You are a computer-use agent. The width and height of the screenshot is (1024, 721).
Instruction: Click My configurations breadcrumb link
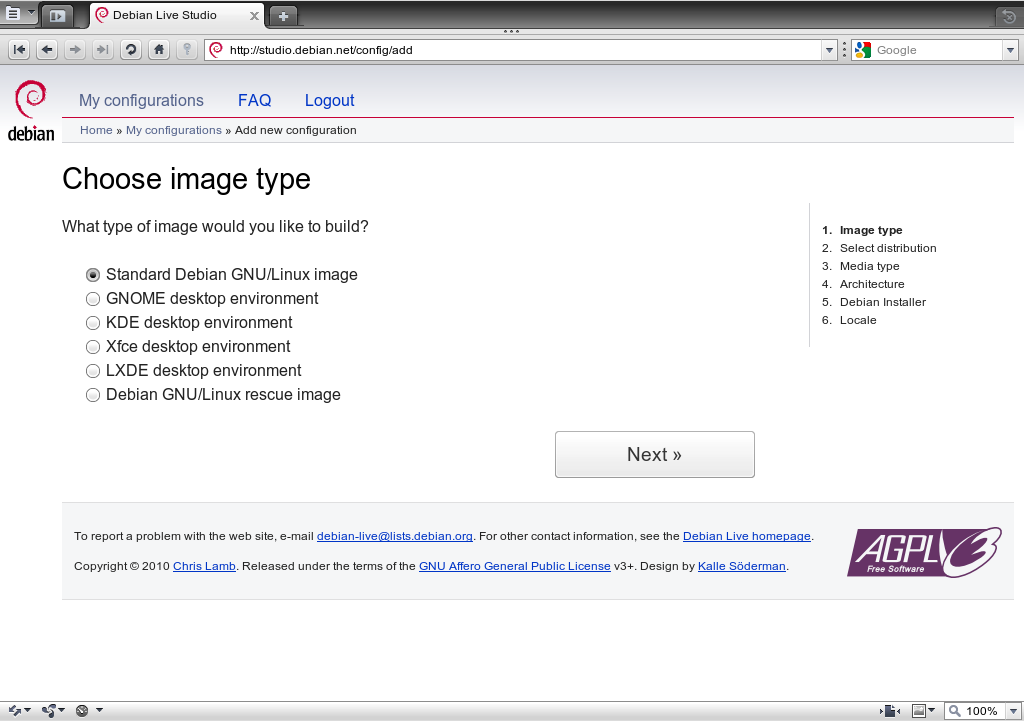pyautogui.click(x=174, y=130)
